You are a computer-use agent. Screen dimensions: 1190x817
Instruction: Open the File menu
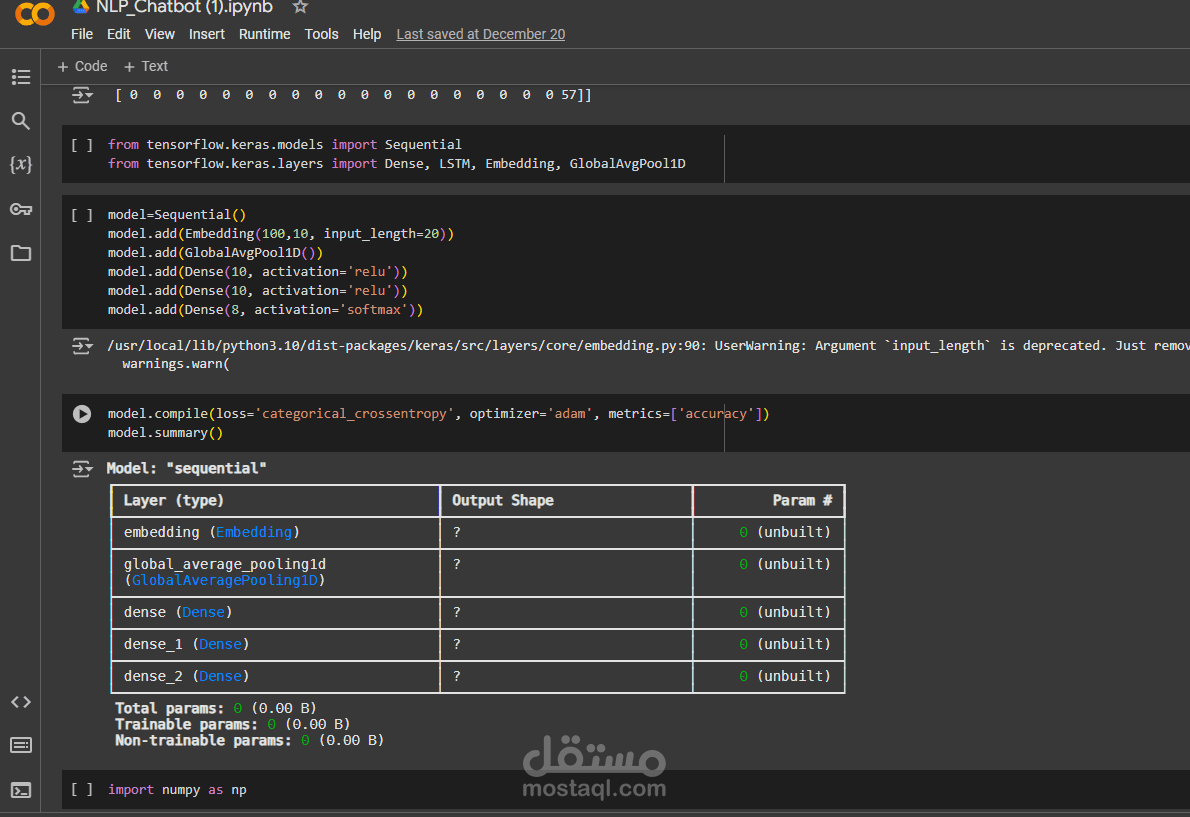coord(82,34)
